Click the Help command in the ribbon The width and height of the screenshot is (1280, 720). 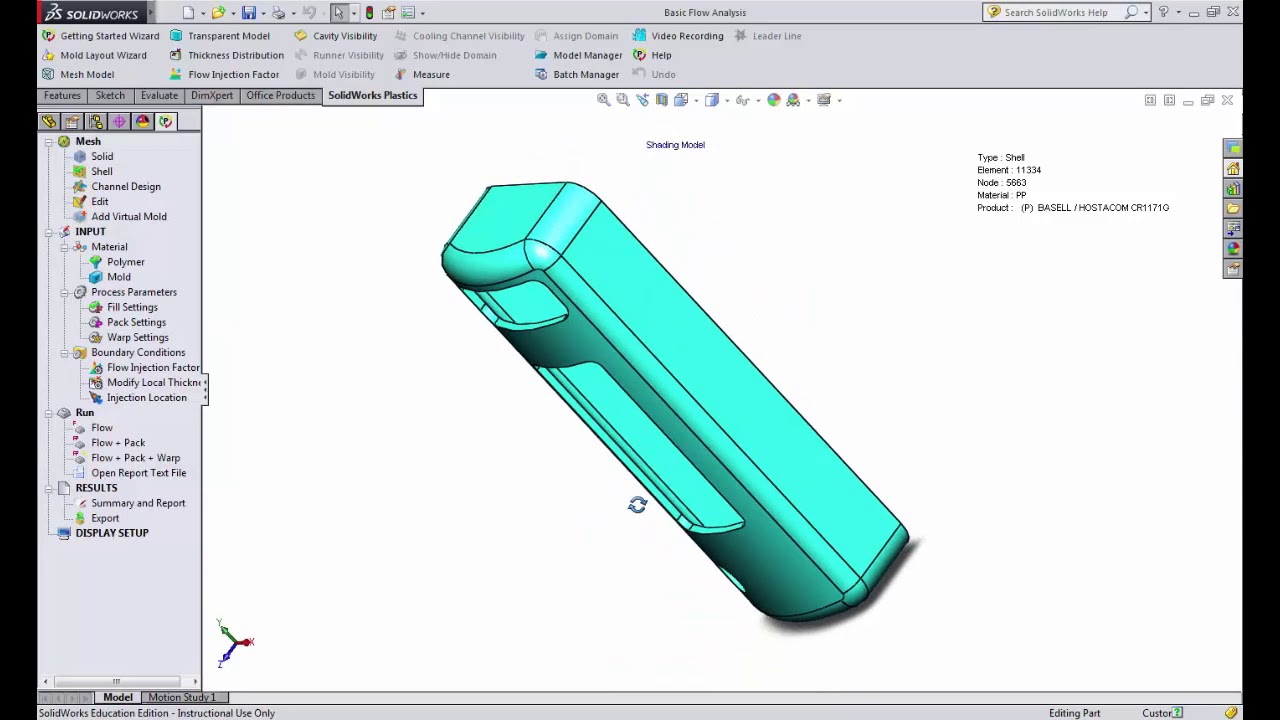[x=653, y=55]
